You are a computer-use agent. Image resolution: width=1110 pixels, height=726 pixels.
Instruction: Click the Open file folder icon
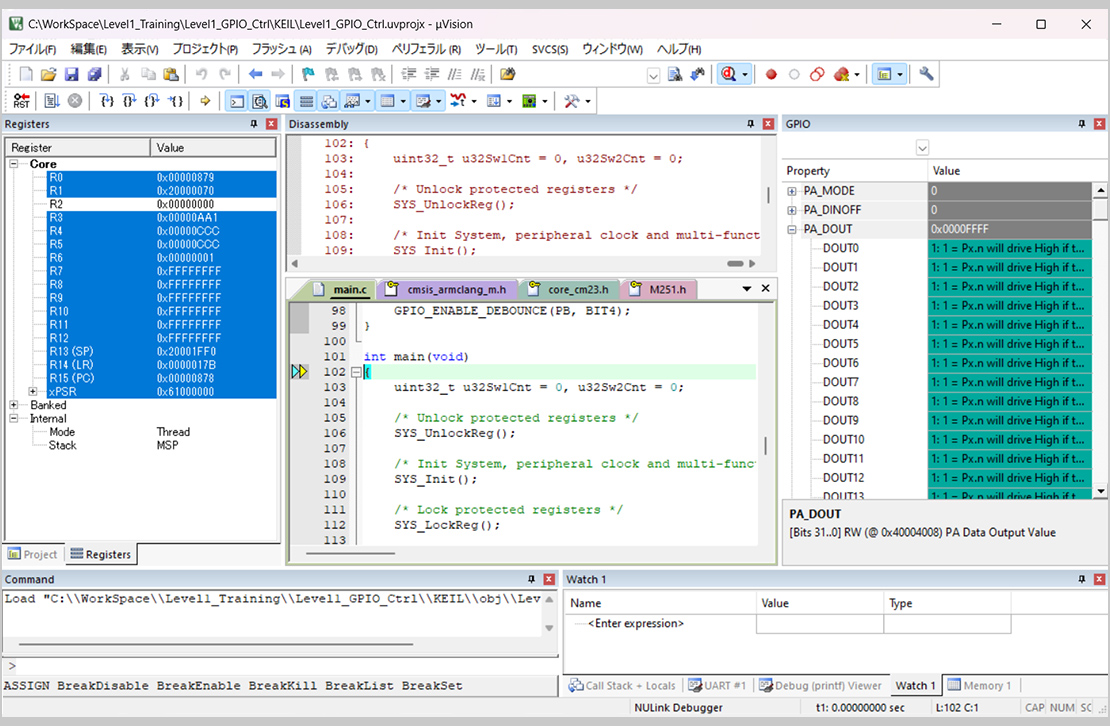coord(48,74)
